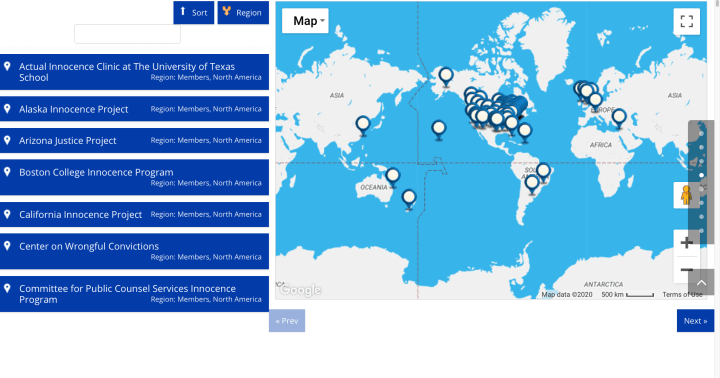Viewport: 720px width, 378px height.
Task: Zoom out on the map
Action: pos(686,270)
